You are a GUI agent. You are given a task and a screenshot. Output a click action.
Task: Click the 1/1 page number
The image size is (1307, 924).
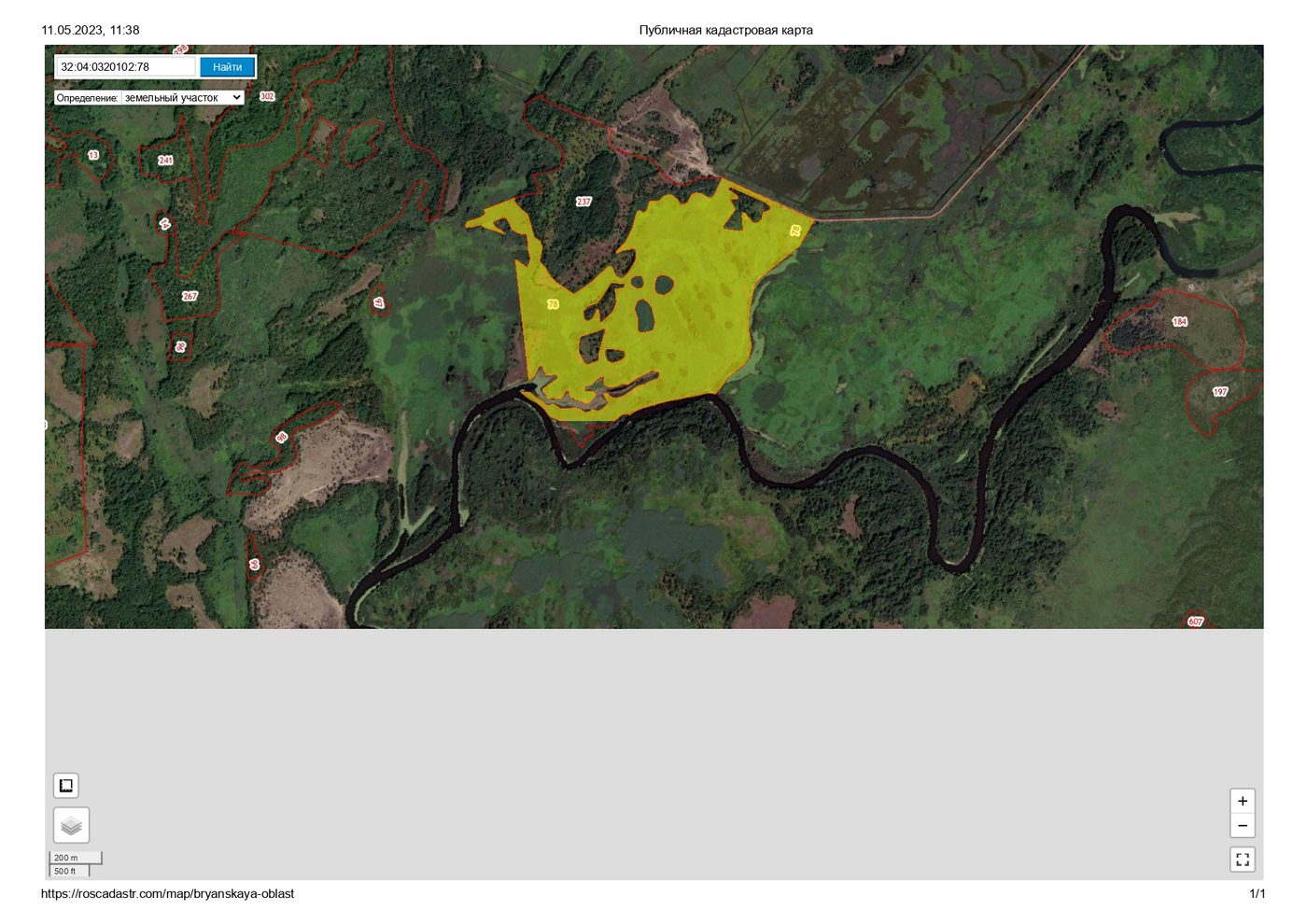coord(1258,894)
